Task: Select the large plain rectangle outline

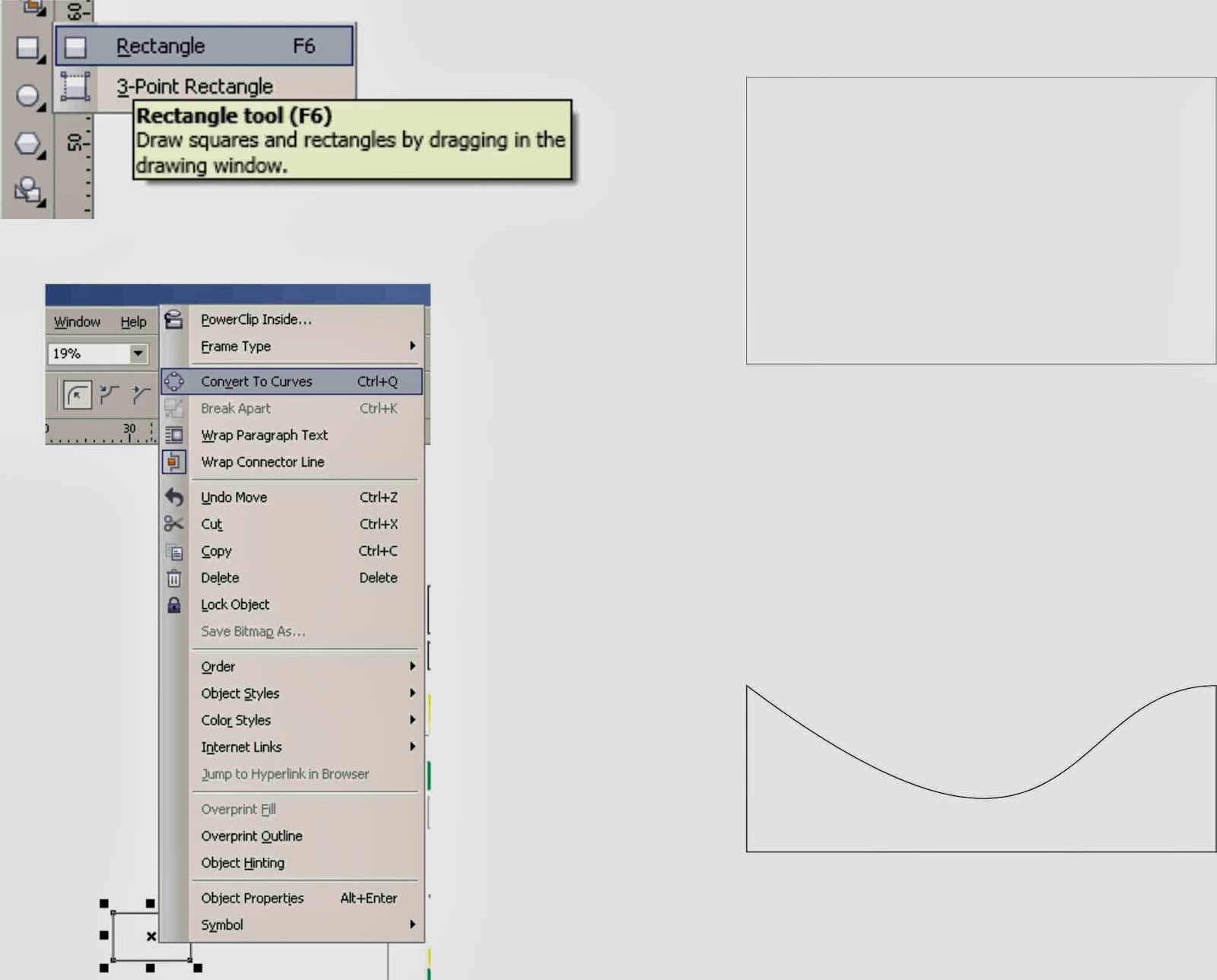Action: (x=981, y=220)
